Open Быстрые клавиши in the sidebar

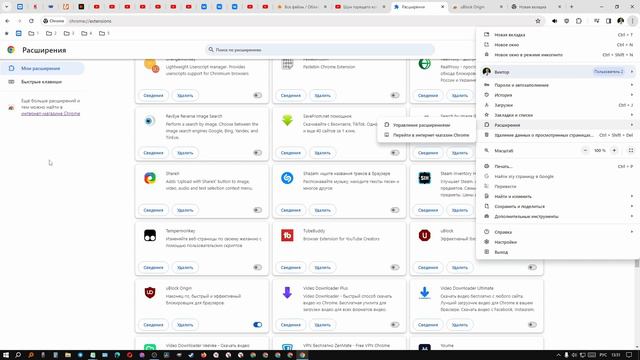click(x=42, y=82)
